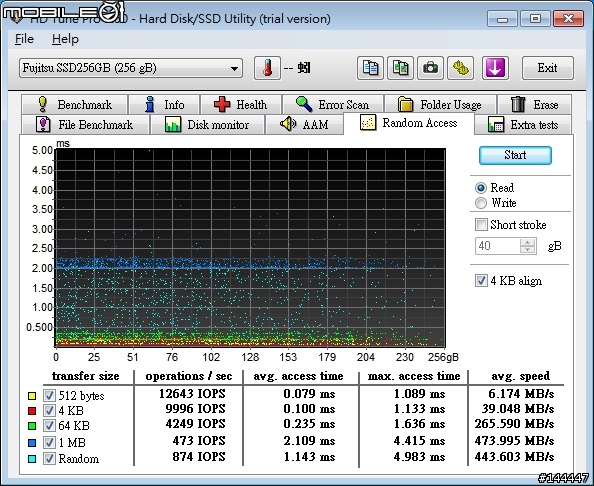Click the purple download arrow icon
This screenshot has width=594, height=486.
tap(495, 68)
